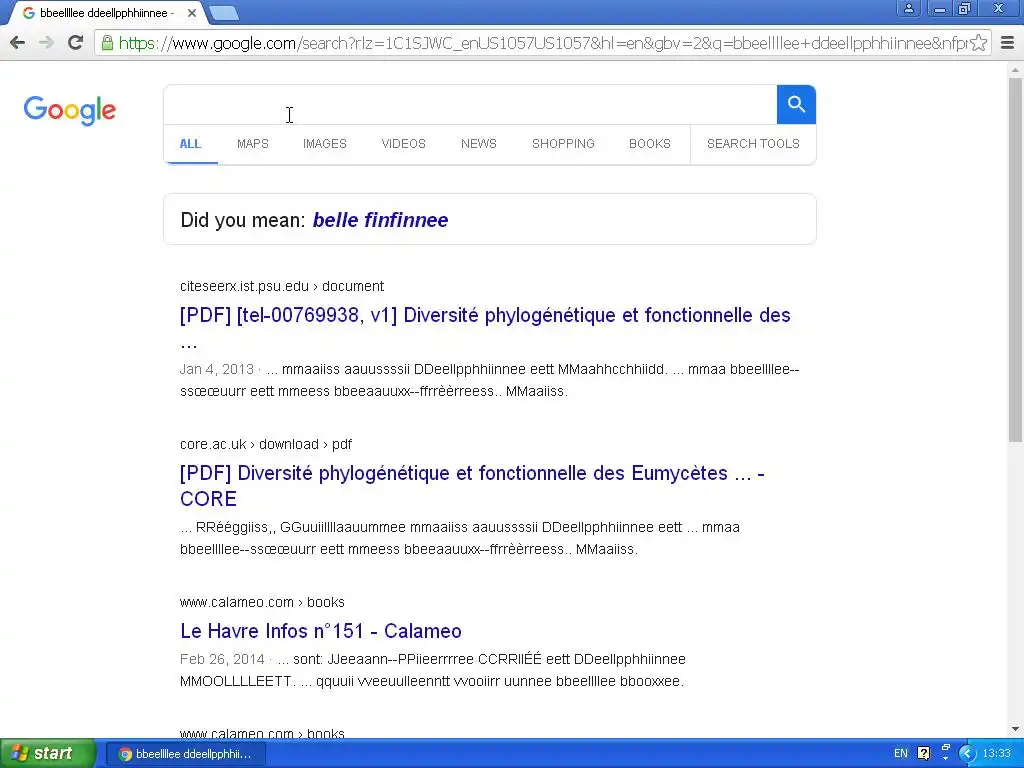Click the 13:33 clock
1024x768 pixels.
point(997,754)
